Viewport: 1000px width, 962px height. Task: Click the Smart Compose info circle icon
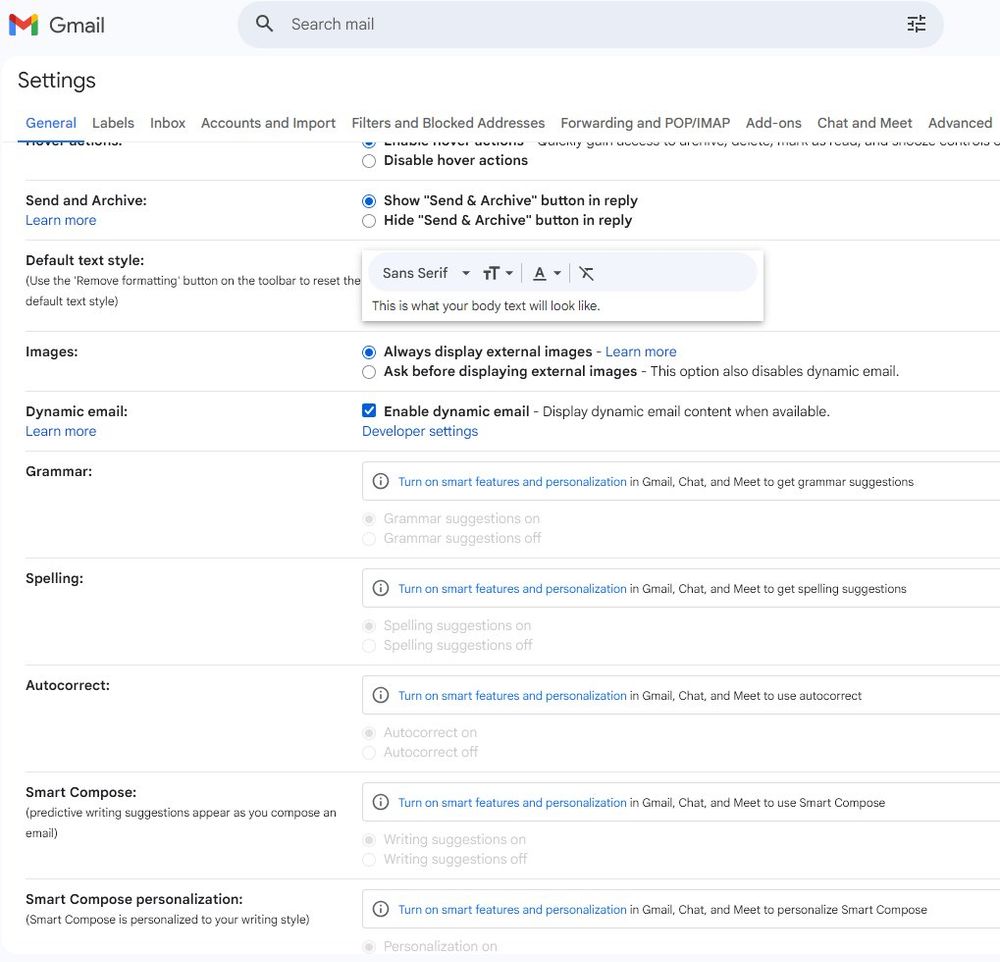[380, 802]
